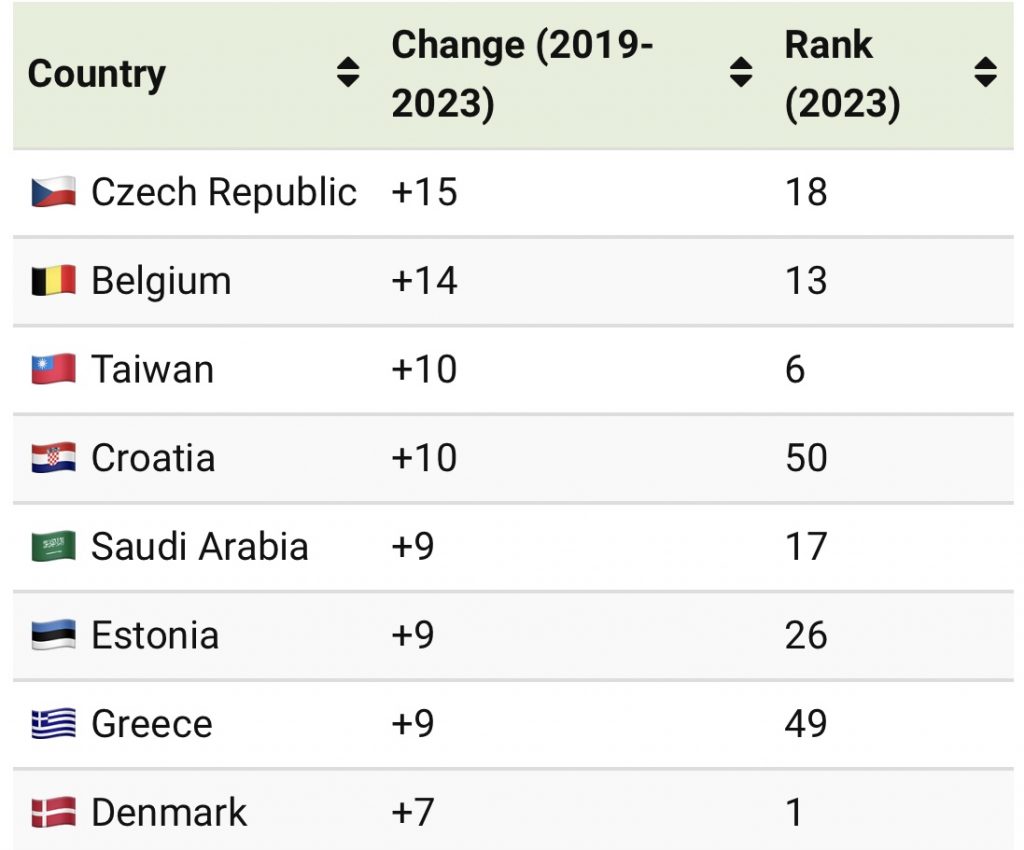The height and width of the screenshot is (850, 1024).
Task: Click the Greece flag icon
Action: coord(53,724)
